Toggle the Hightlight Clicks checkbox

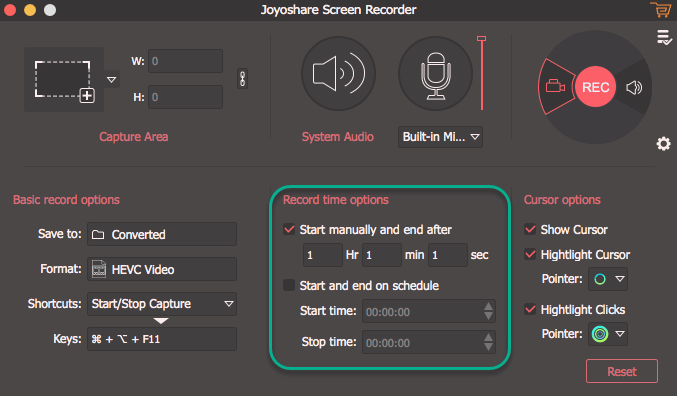[x=530, y=309]
